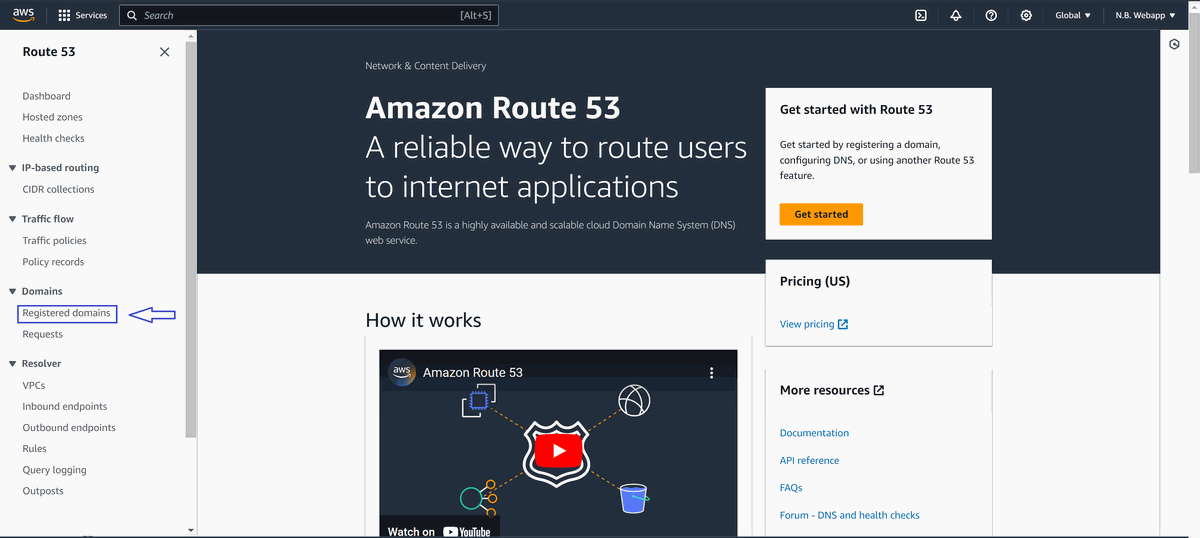
Task: Open Outbound endpoints
Action: tap(69, 427)
